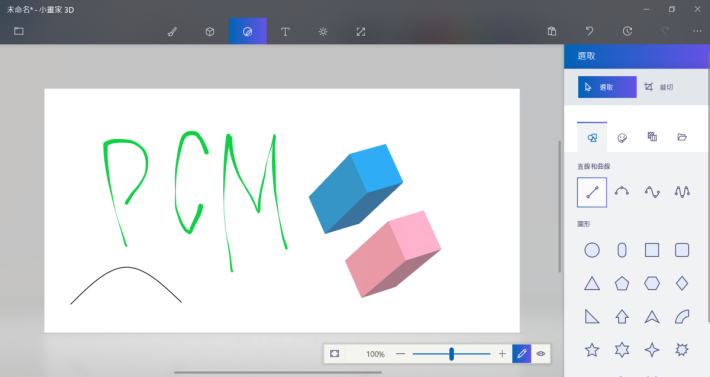Open the more options ellipsis menu
The height and width of the screenshot is (377, 710).
[697, 31]
